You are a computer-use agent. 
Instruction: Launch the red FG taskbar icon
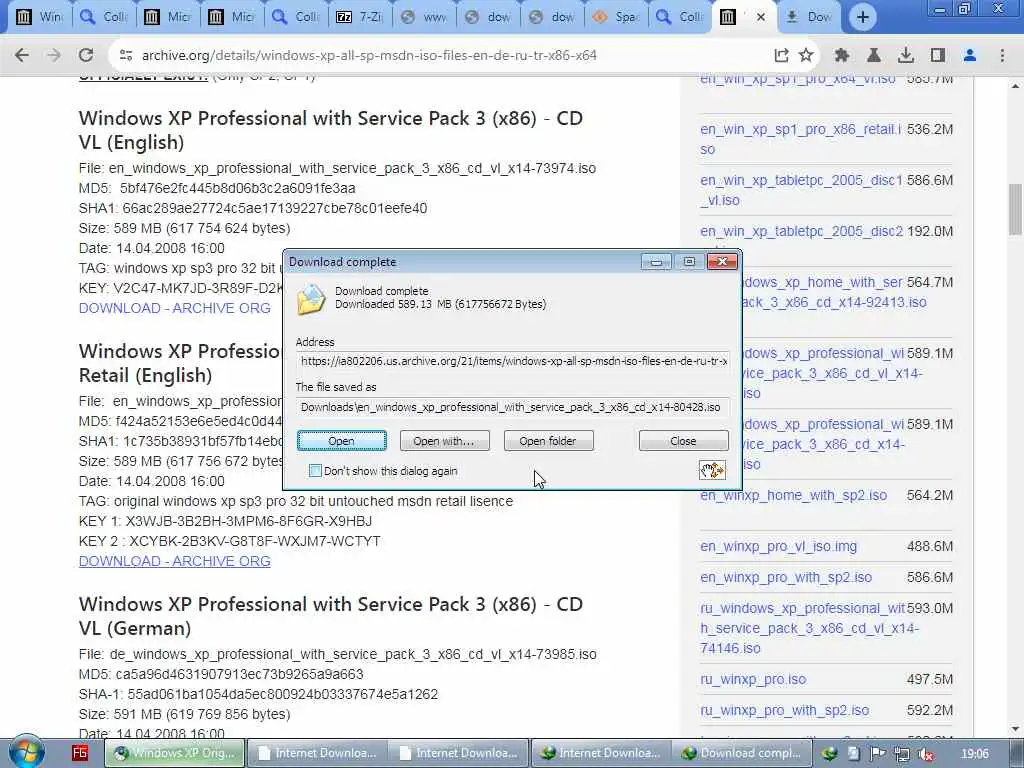pos(80,753)
